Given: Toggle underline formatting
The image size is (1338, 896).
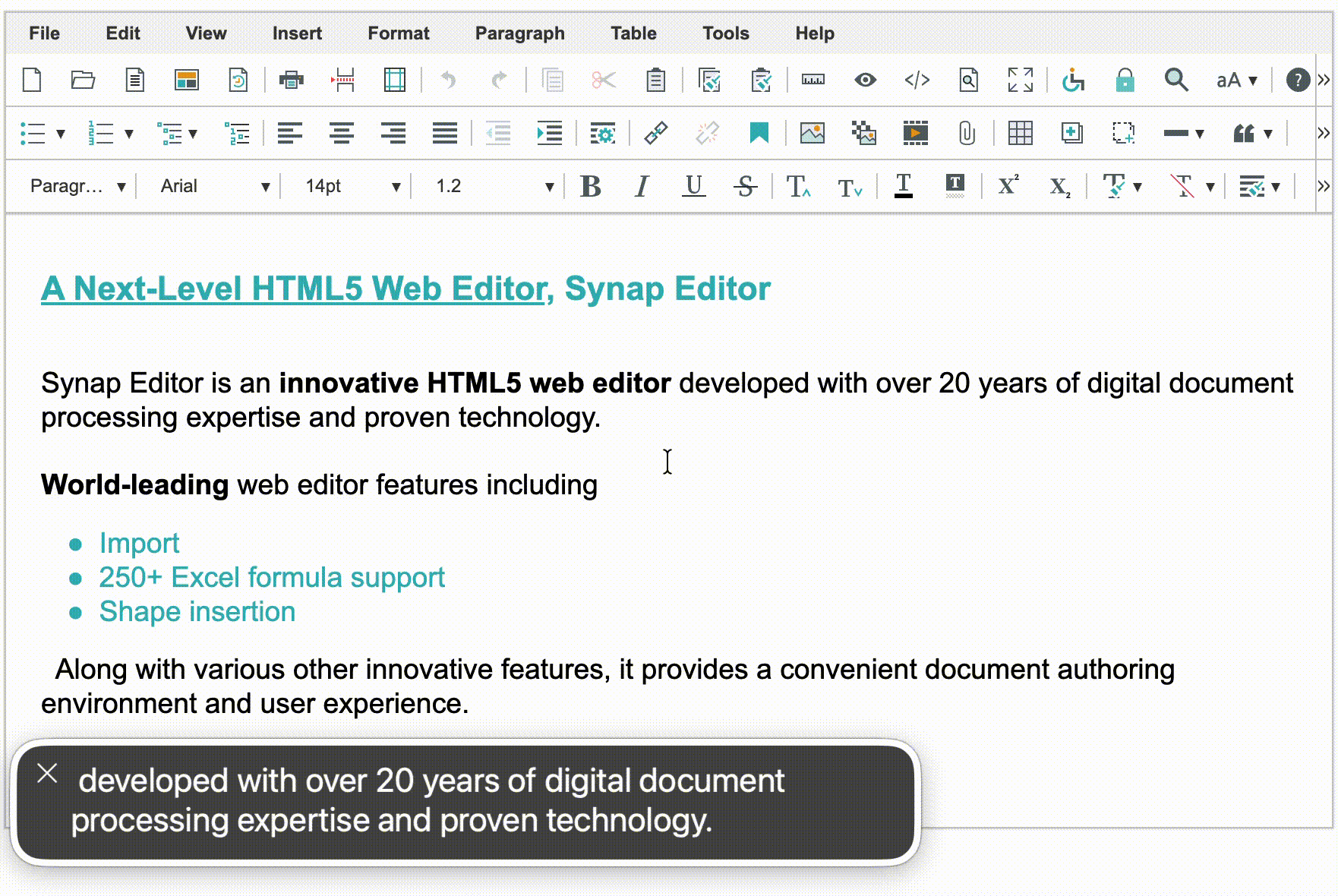Looking at the screenshot, I should point(693,186).
